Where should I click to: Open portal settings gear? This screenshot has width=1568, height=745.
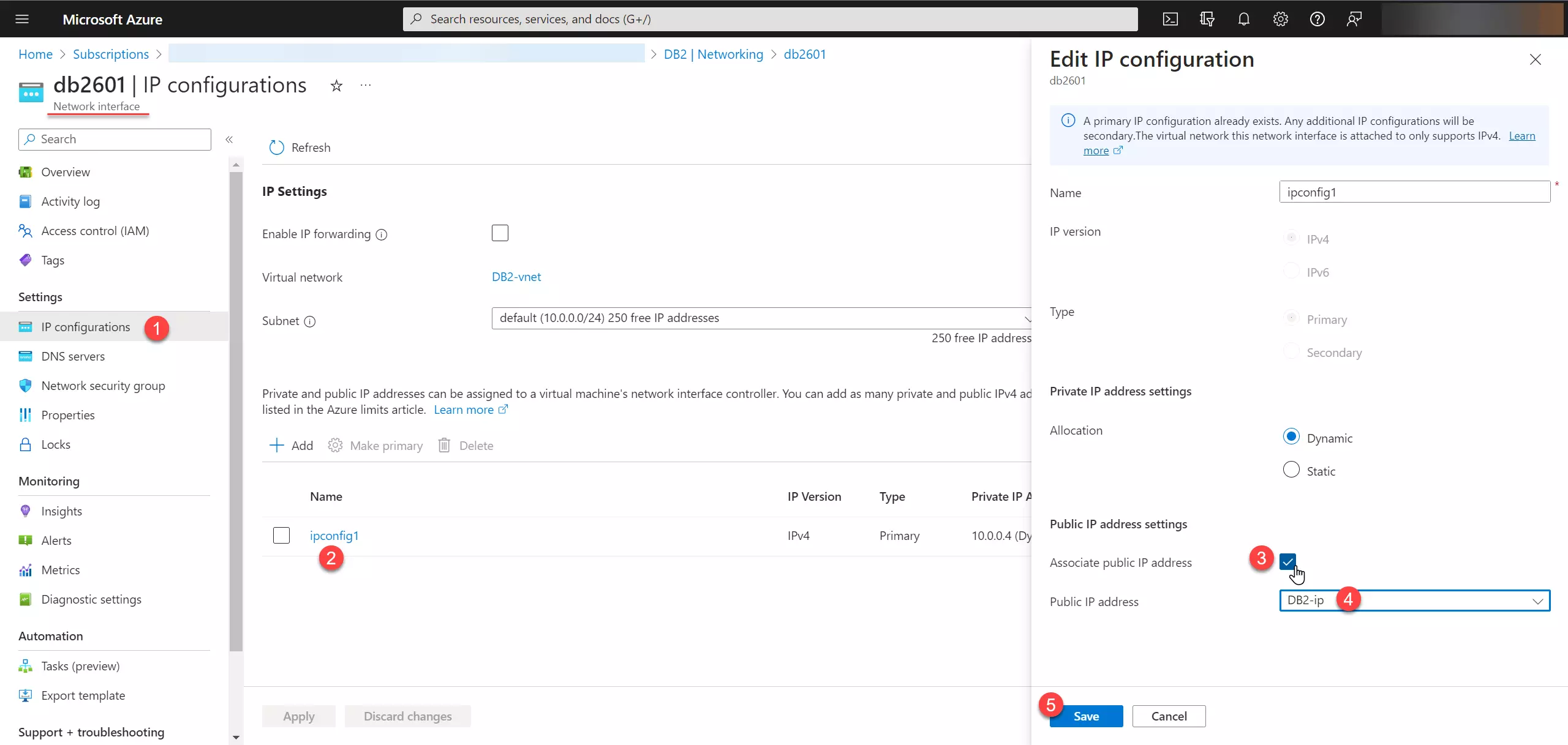coord(1280,19)
